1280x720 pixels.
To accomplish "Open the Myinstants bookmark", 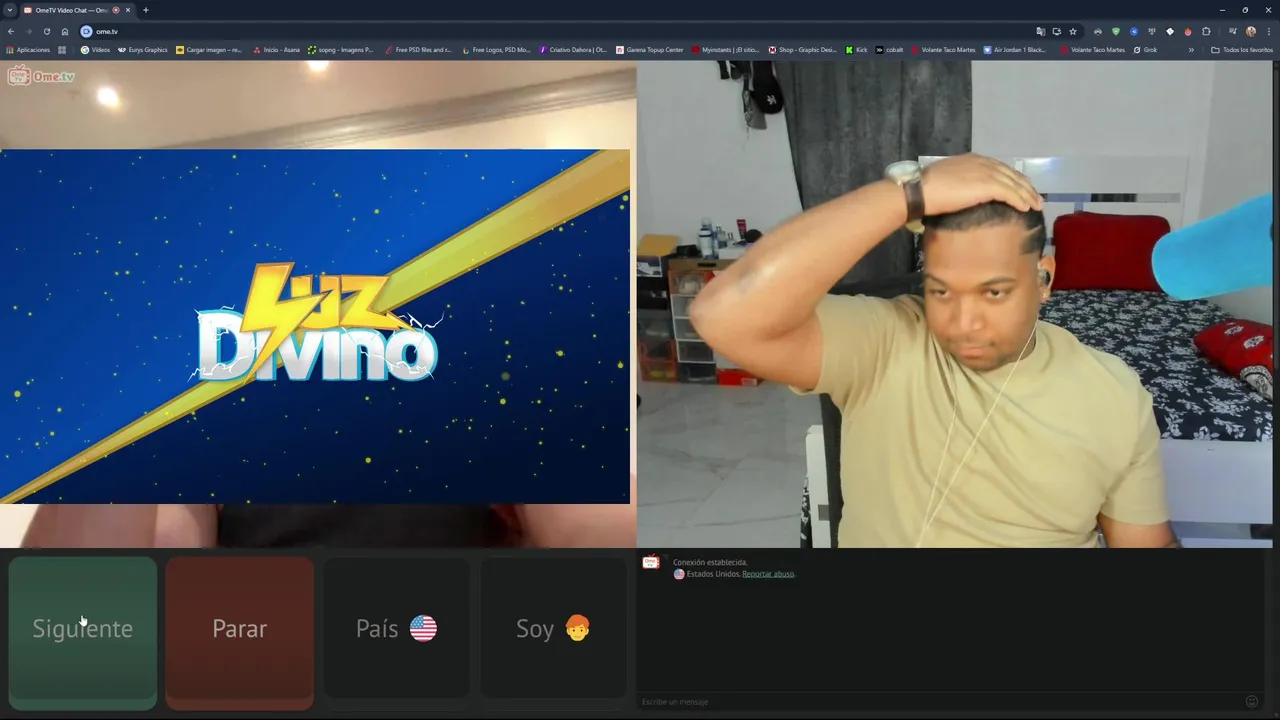I will [x=725, y=50].
